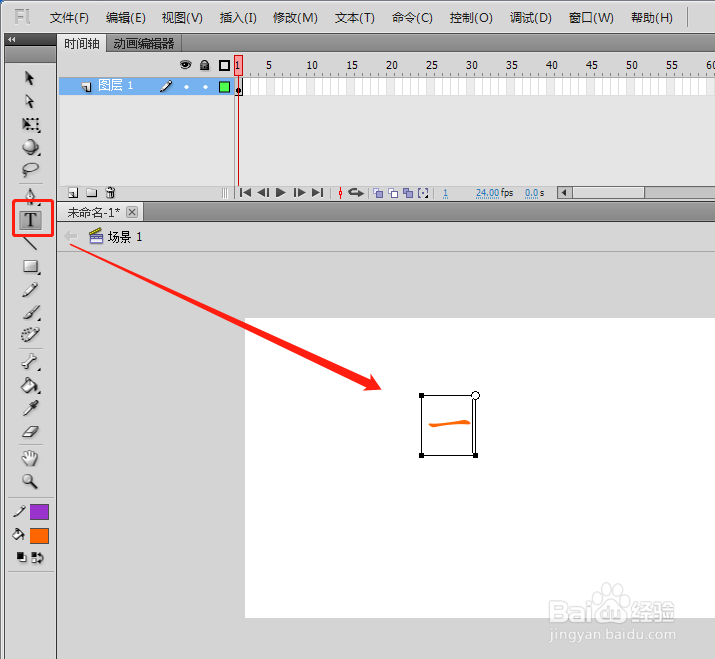Image resolution: width=715 pixels, height=659 pixels.
Task: Toggle show/hide all layers eye icon
Action: [x=186, y=65]
